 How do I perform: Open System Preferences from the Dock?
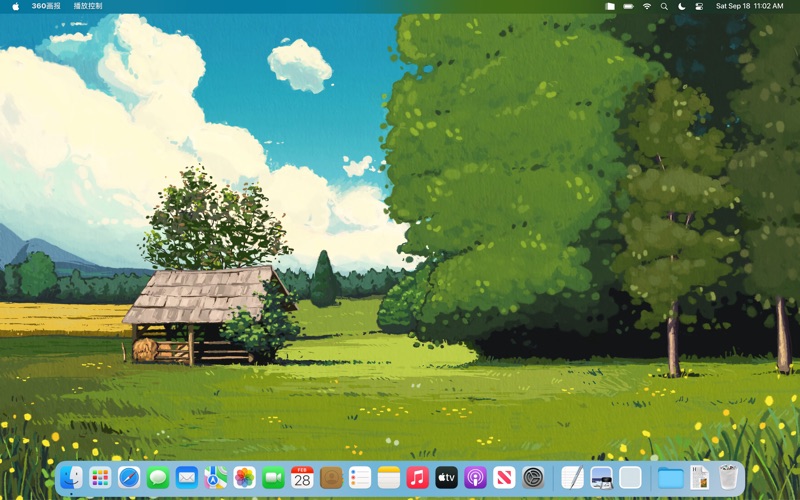coord(533,478)
